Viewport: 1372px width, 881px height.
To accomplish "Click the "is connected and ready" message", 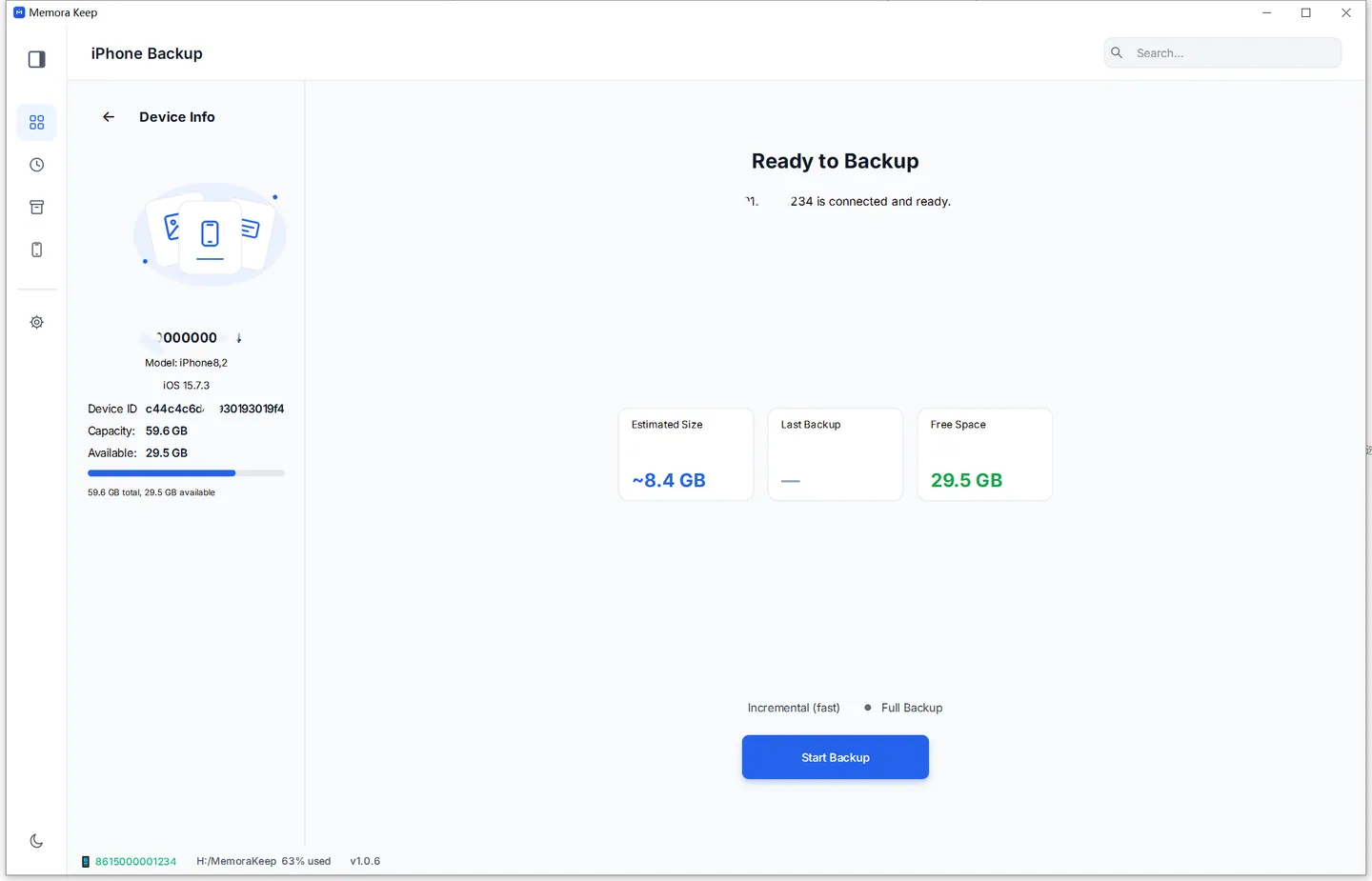I will click(883, 202).
